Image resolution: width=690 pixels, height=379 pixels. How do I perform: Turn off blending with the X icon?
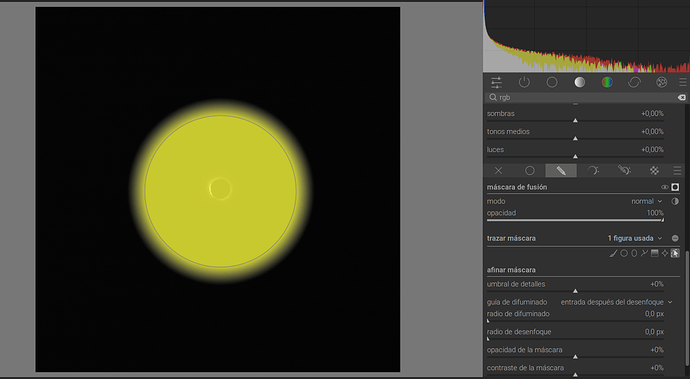499,170
